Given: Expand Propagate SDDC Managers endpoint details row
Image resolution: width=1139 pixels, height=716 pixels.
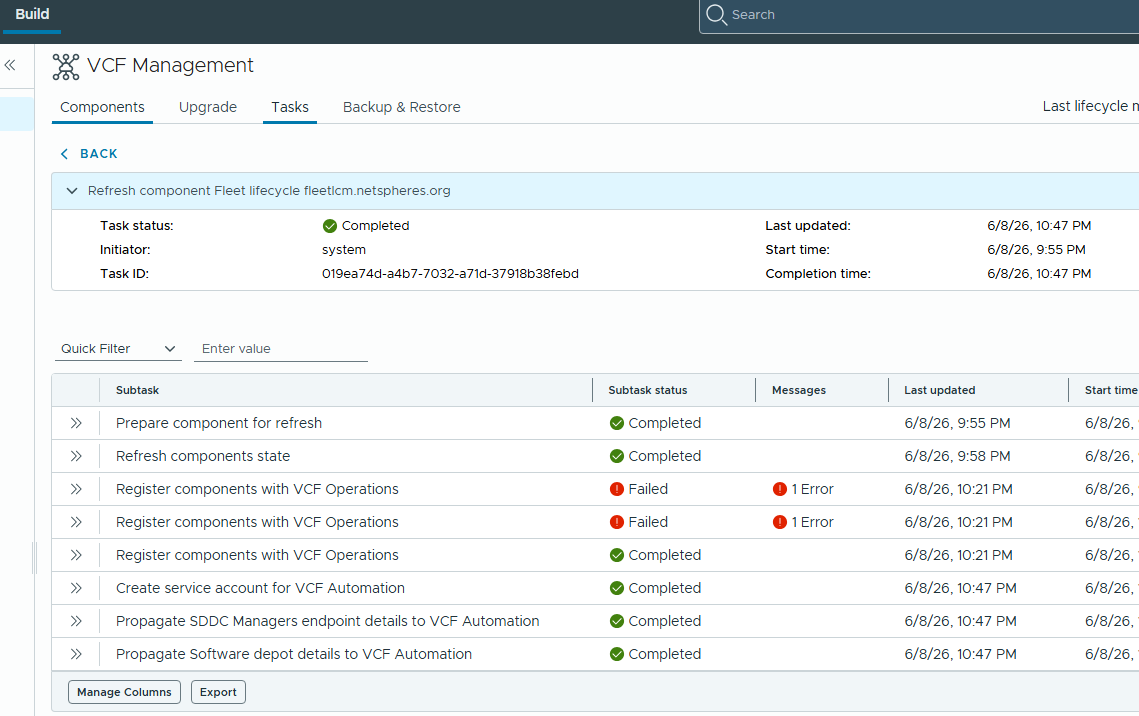Looking at the screenshot, I should point(76,622).
